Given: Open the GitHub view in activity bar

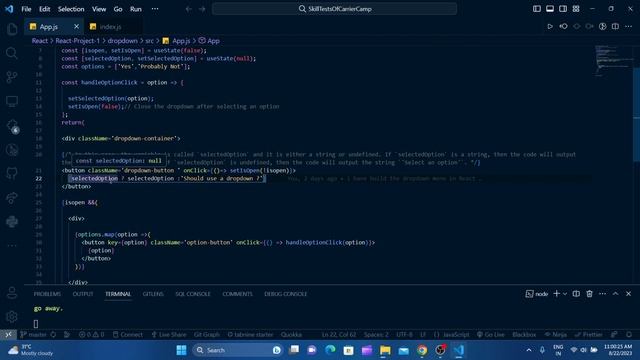Looking at the screenshot, I should pyautogui.click(x=12, y=173).
